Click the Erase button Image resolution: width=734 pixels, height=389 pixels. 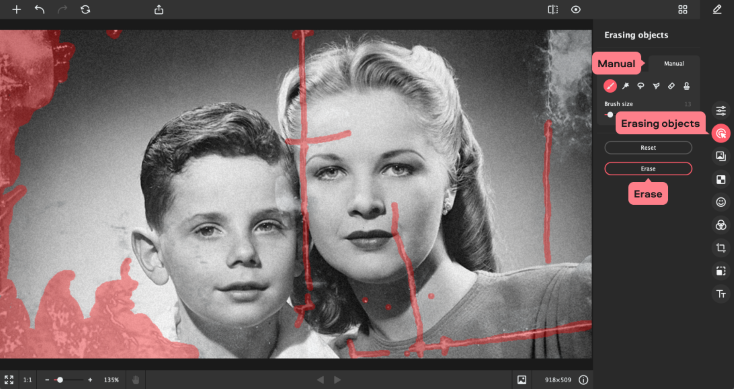click(x=648, y=169)
